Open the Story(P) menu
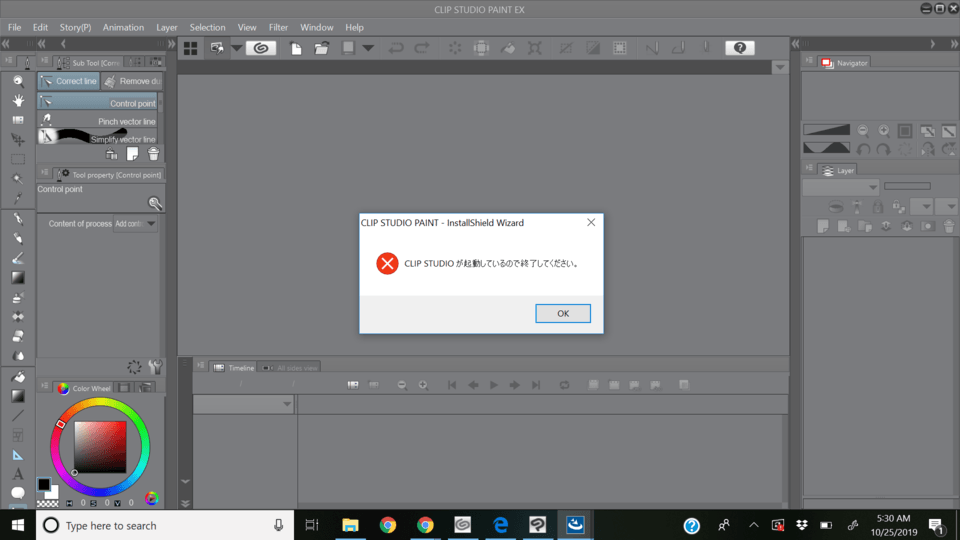This screenshot has height=540, width=960. click(x=75, y=28)
